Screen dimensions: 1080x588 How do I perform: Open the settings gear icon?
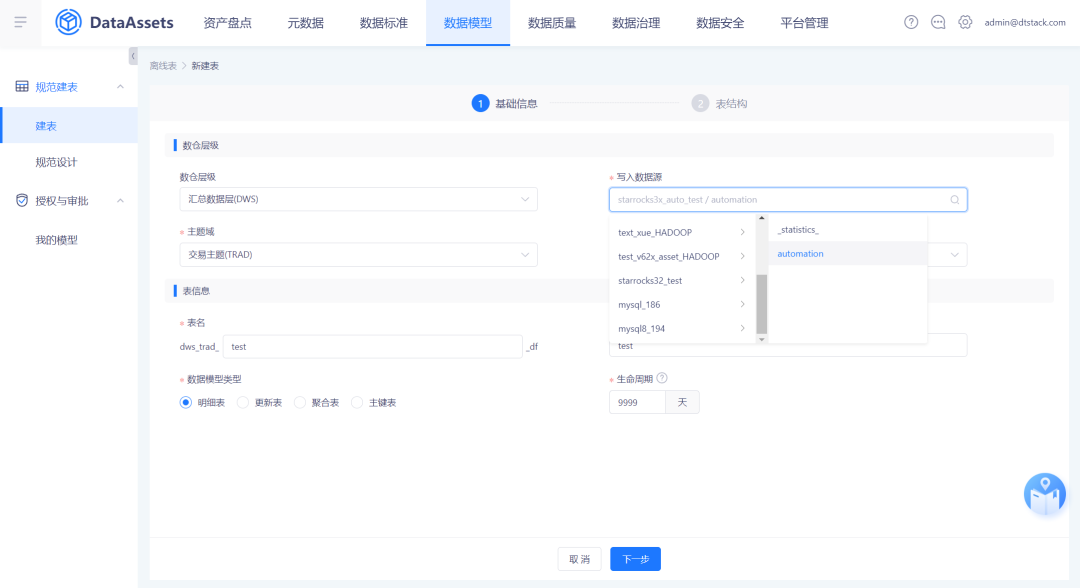tap(965, 22)
